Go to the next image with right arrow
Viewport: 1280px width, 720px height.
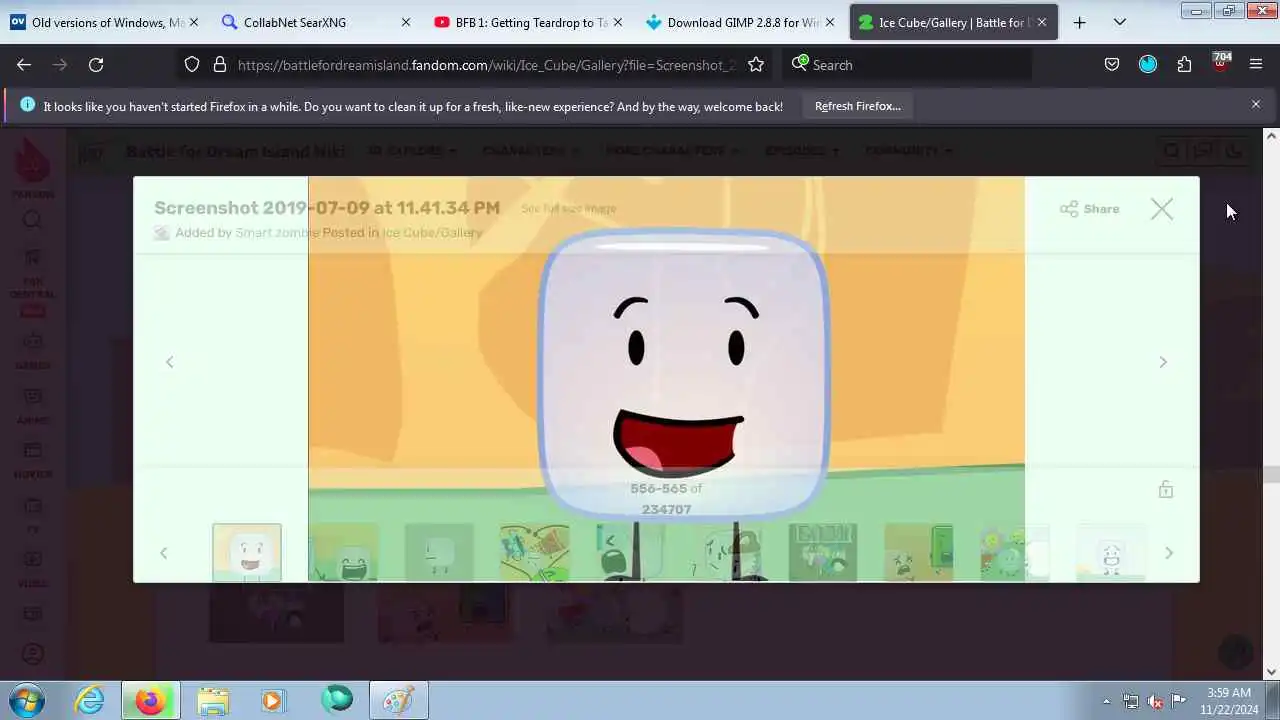[x=1163, y=362]
